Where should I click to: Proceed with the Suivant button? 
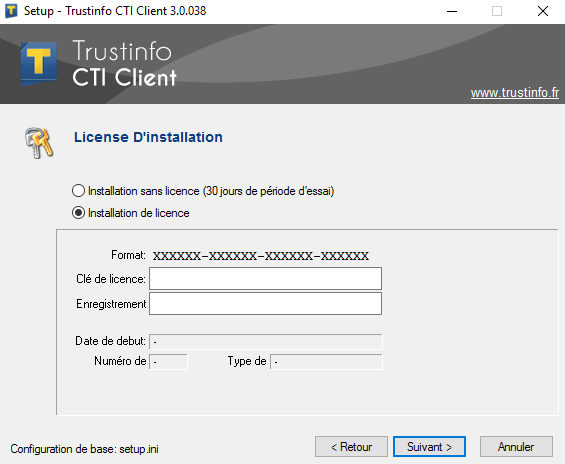point(429,447)
